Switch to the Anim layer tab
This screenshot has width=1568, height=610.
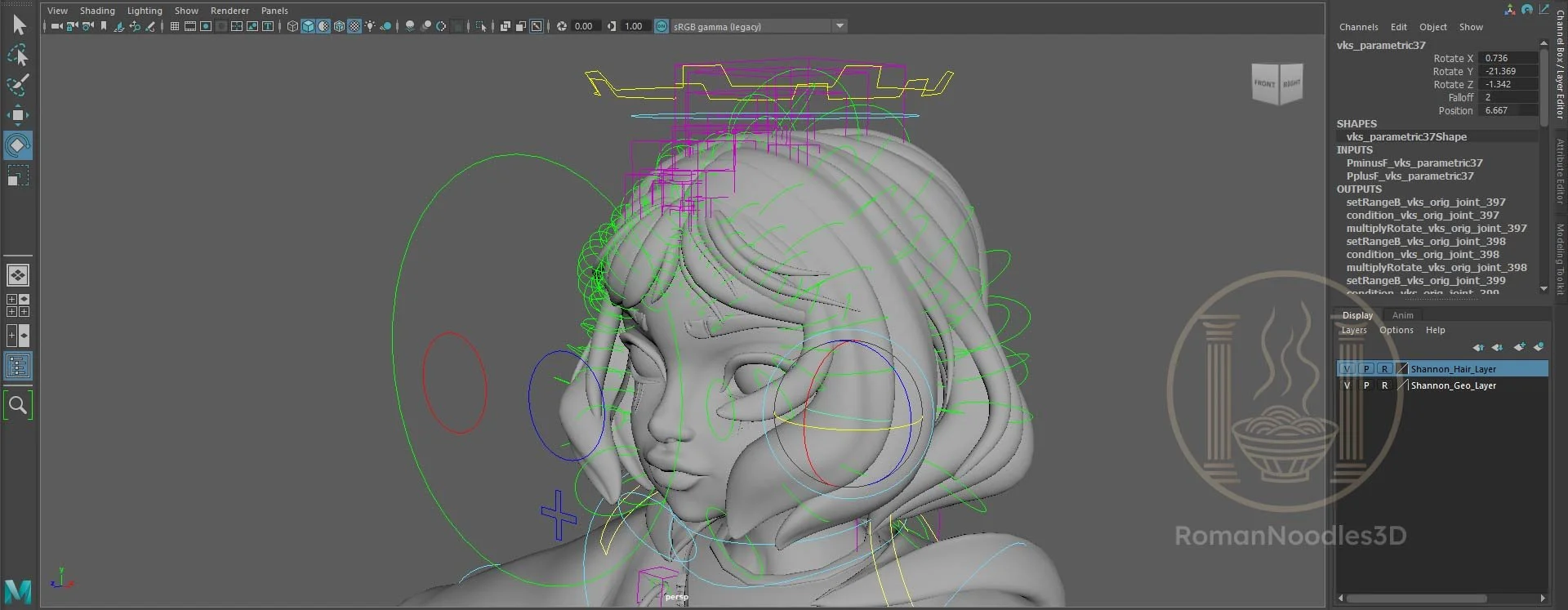tap(1402, 315)
